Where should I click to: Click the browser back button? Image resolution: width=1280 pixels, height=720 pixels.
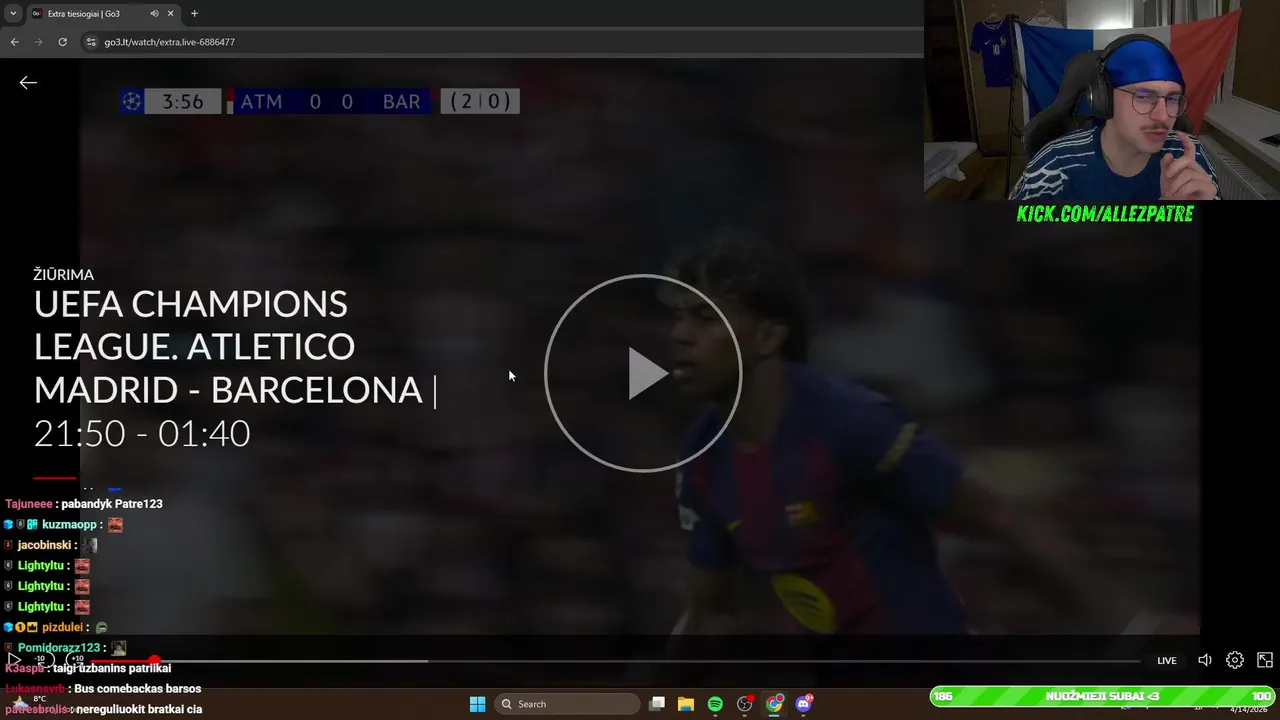click(14, 42)
